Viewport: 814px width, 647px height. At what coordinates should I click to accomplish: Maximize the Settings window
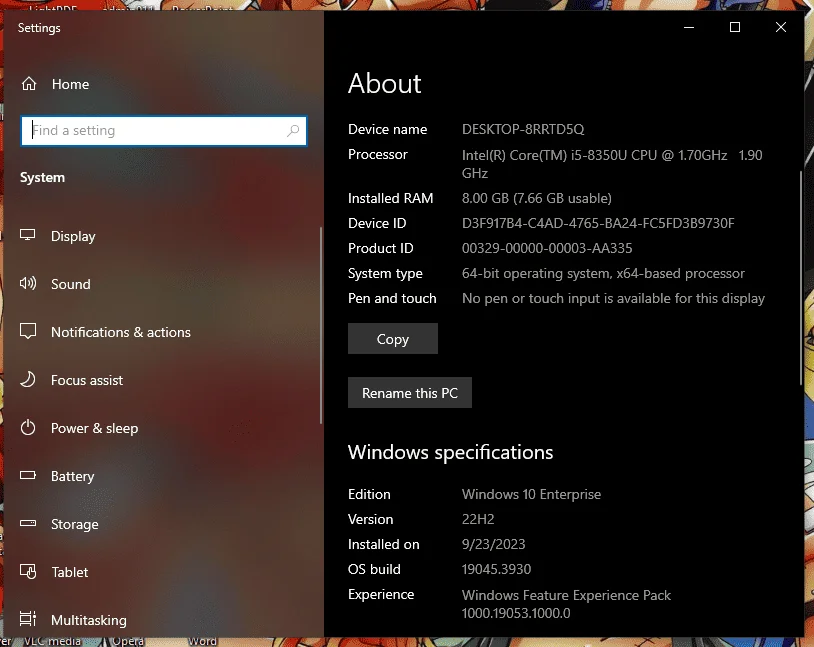[x=735, y=27]
